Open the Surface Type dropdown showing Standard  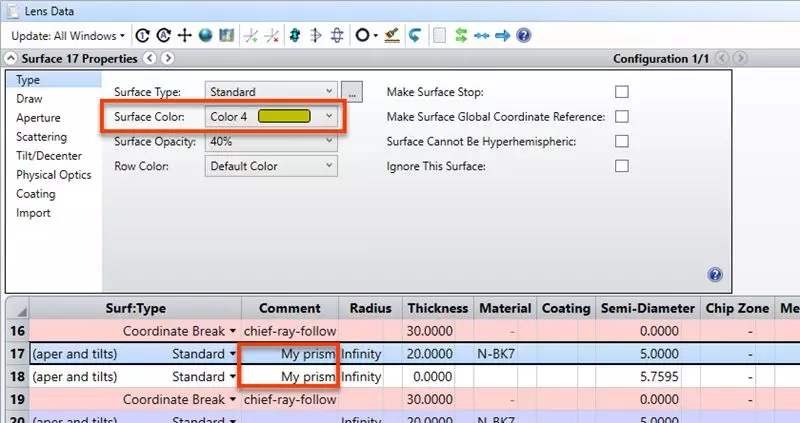point(271,92)
